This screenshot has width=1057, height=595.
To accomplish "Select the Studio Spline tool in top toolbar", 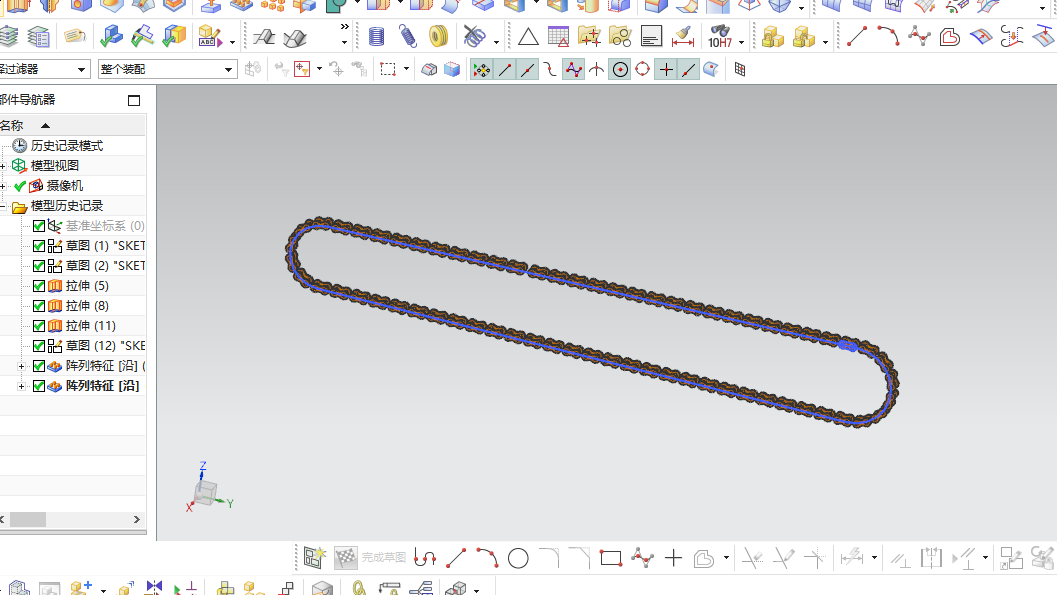I will (x=919, y=36).
